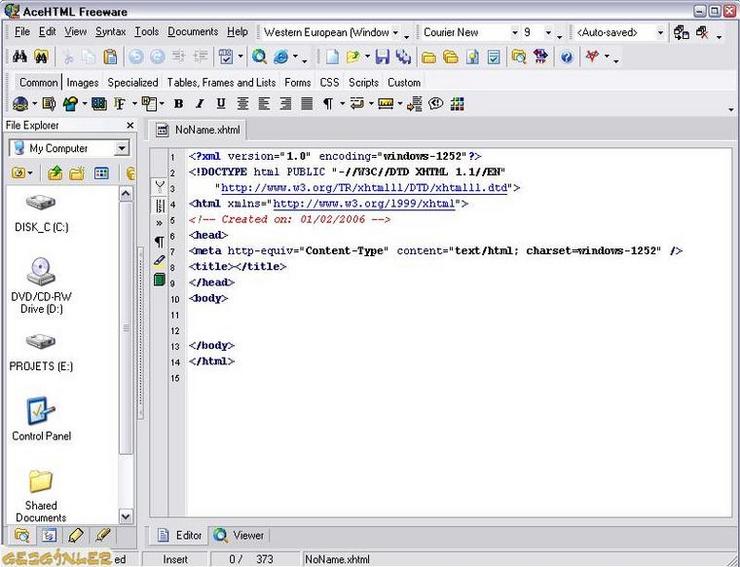Click the w3.org xhtml11.dtd URL in code

point(364,188)
